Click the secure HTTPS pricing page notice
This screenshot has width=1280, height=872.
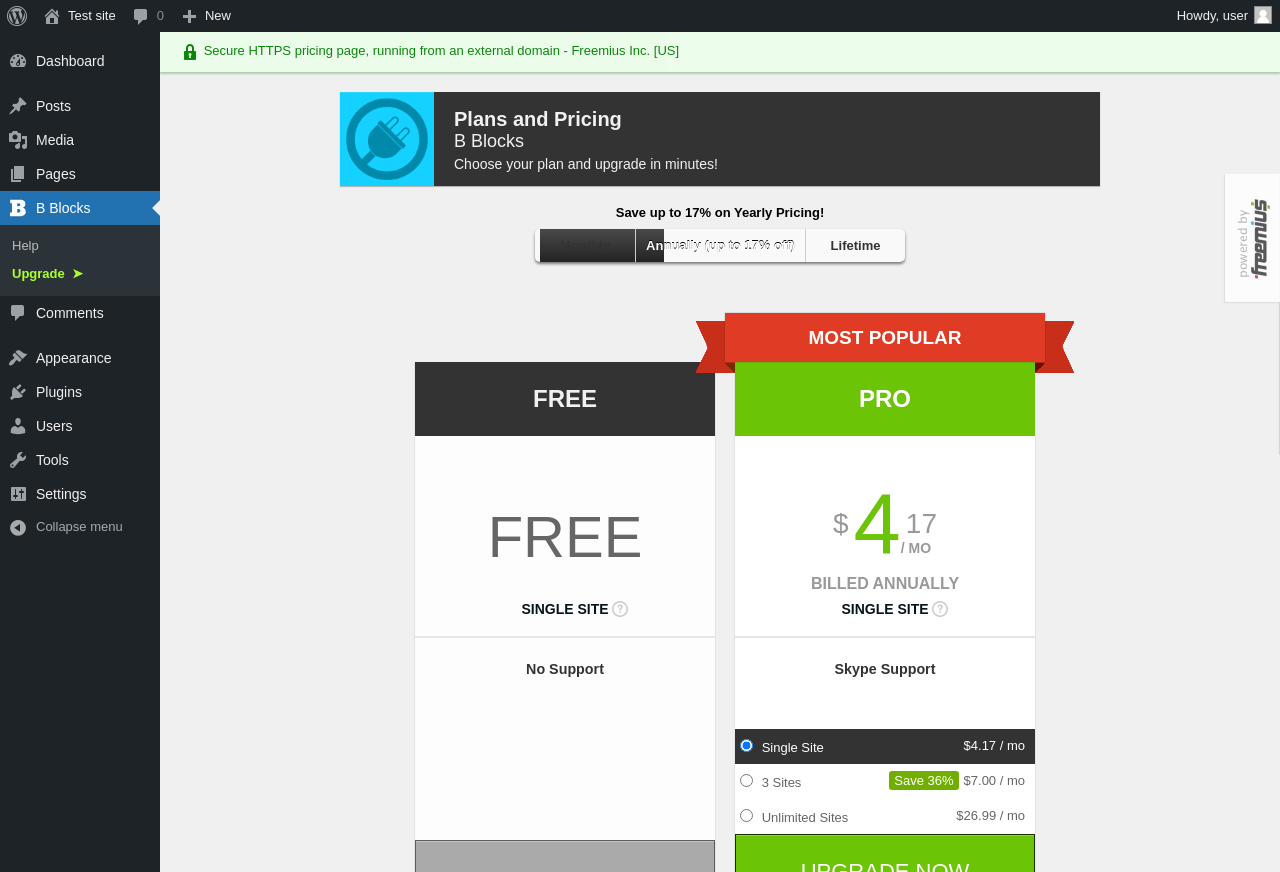[x=441, y=51]
